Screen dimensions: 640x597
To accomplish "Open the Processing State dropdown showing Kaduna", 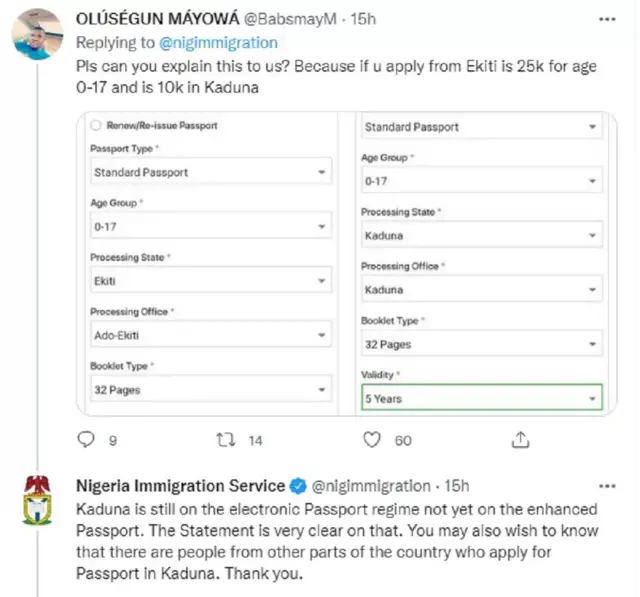I will 481,236.
